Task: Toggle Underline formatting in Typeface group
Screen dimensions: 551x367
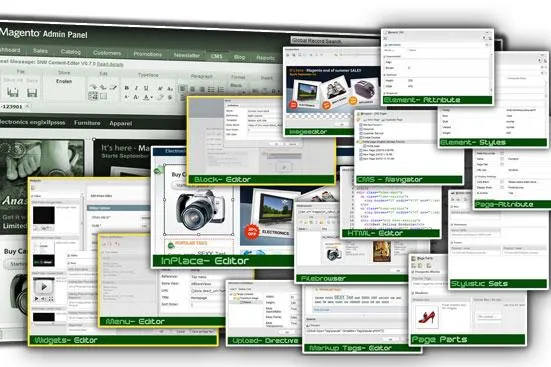Action: pos(146,88)
